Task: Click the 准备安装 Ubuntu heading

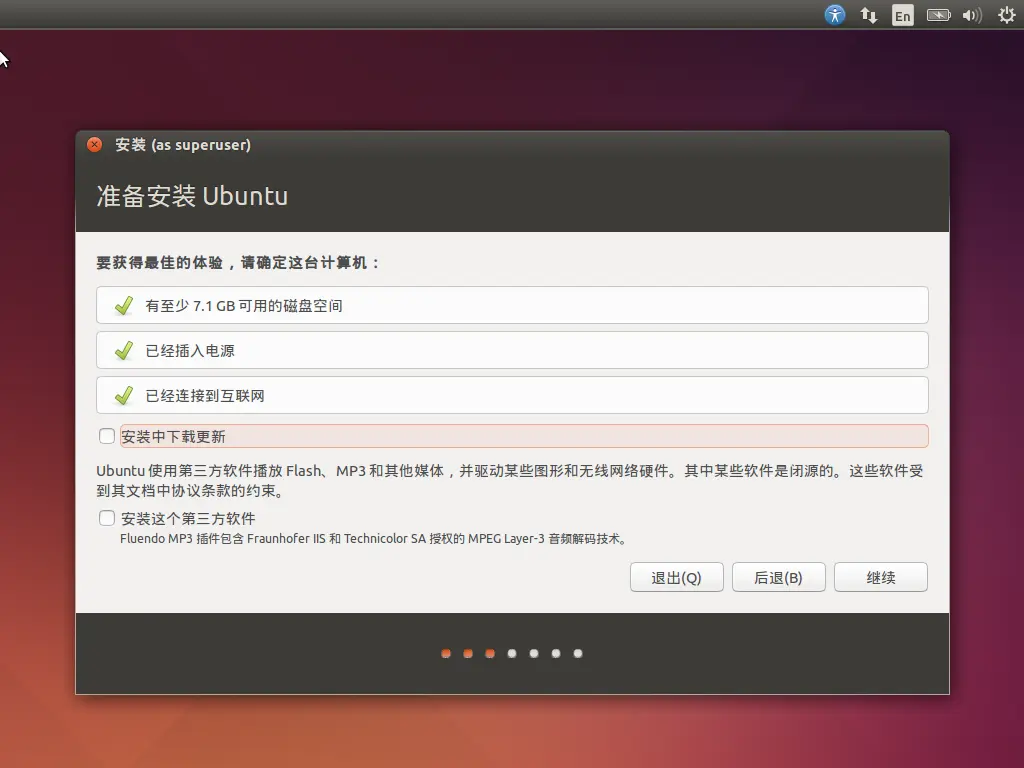Action: coord(192,196)
